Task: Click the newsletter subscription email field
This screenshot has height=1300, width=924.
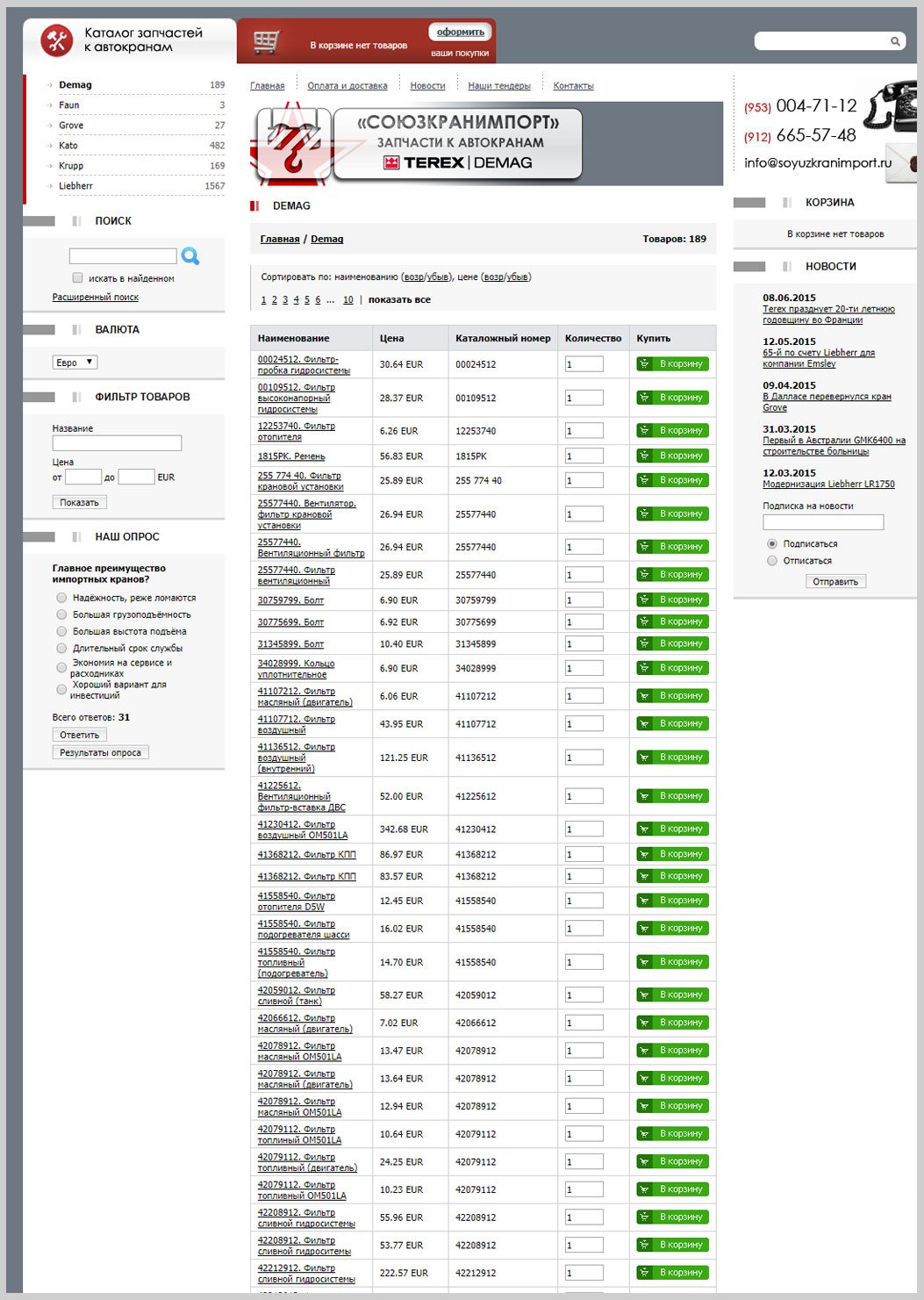Action: (x=823, y=522)
